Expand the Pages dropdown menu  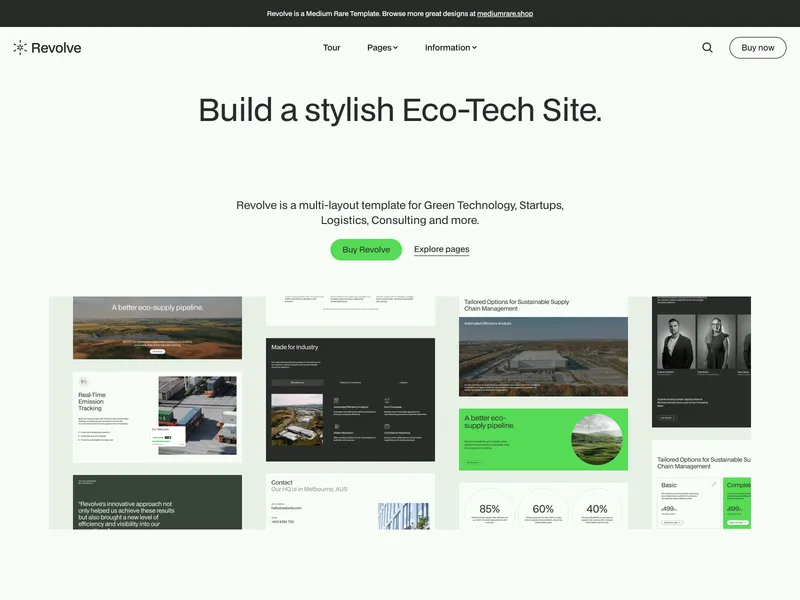382,47
